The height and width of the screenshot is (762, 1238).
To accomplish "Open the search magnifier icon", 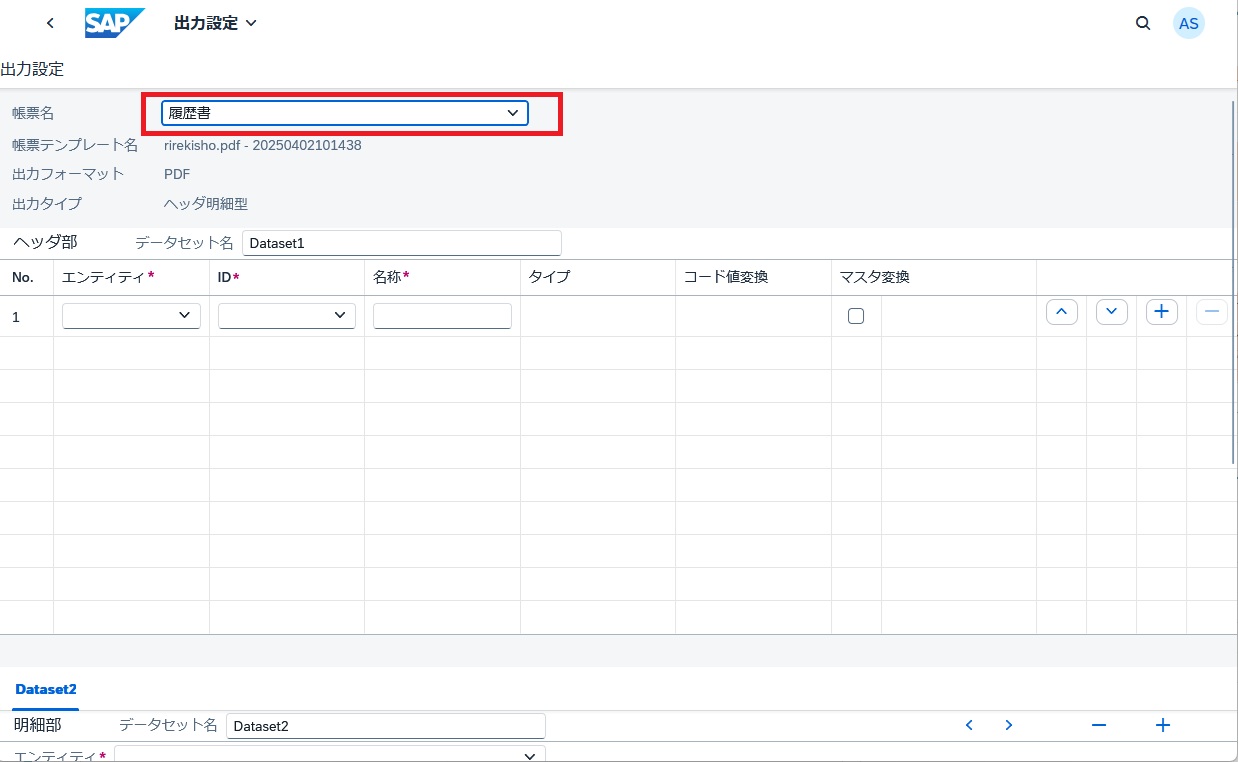I will point(1143,23).
